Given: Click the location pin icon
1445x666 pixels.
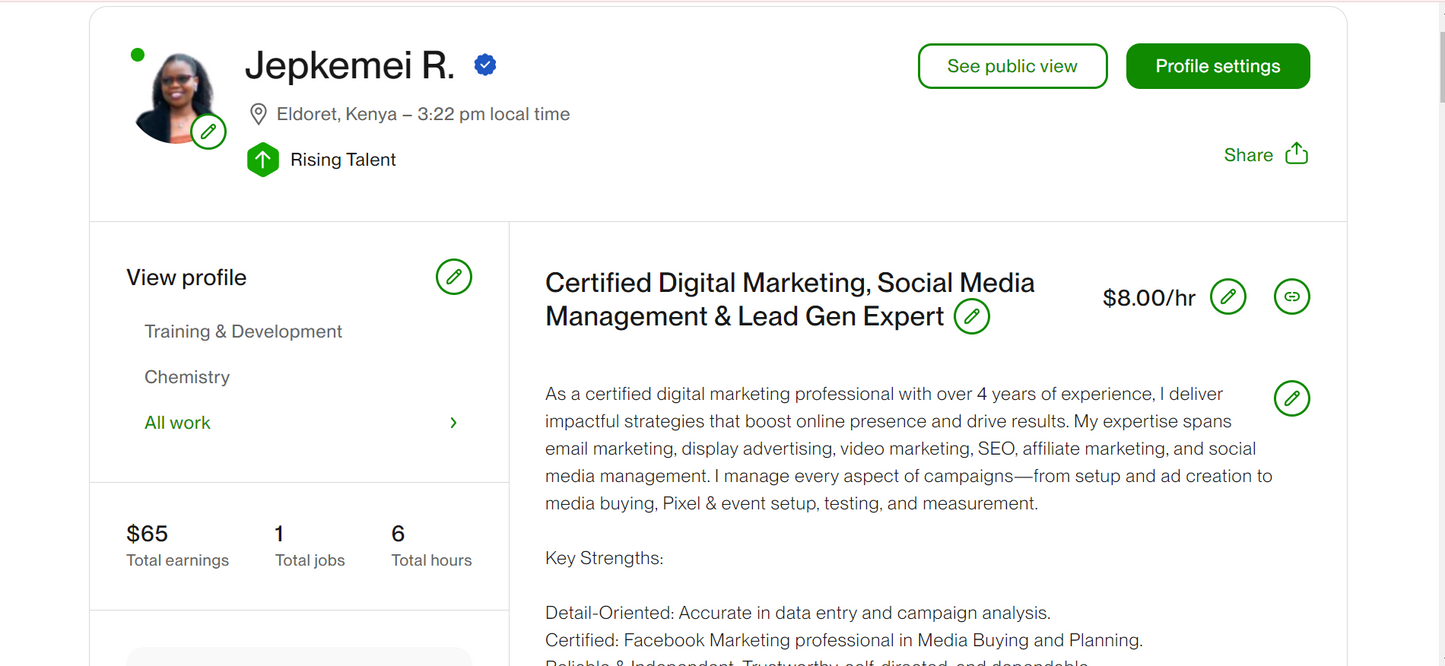Looking at the screenshot, I should click(x=258, y=114).
